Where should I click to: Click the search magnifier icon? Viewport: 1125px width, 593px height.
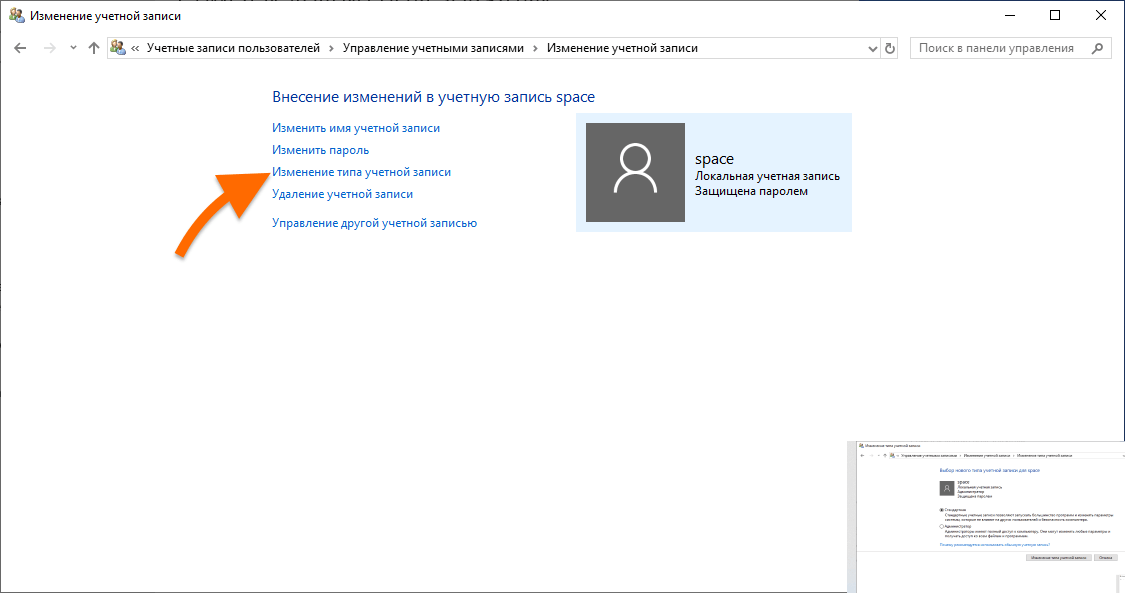[1097, 48]
